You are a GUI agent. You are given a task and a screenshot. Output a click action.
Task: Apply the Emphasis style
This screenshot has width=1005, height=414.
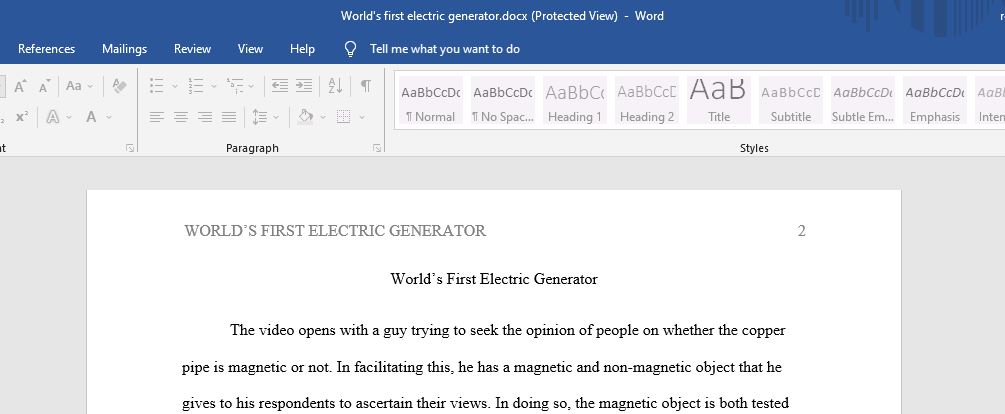[x=934, y=100]
